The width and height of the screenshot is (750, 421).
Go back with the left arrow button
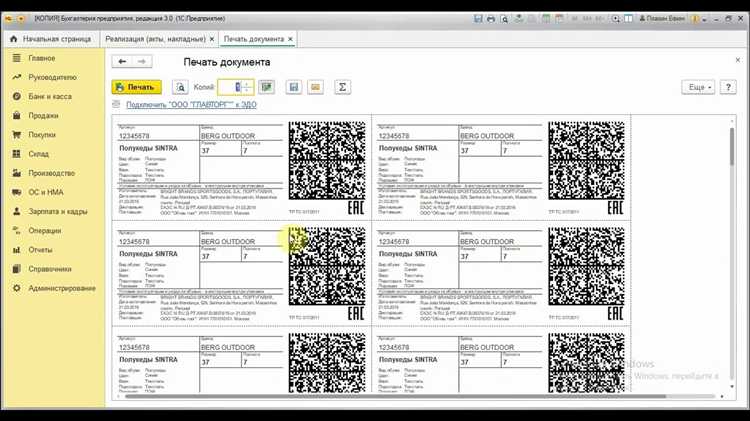122,61
